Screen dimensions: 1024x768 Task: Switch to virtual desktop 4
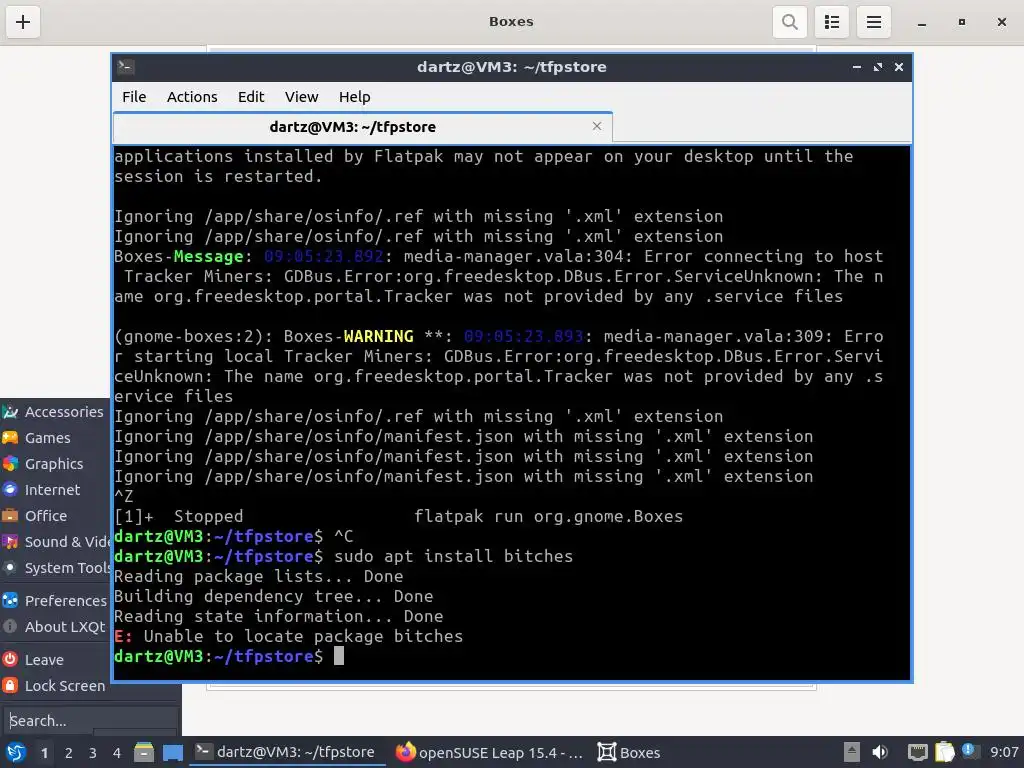(x=117, y=753)
